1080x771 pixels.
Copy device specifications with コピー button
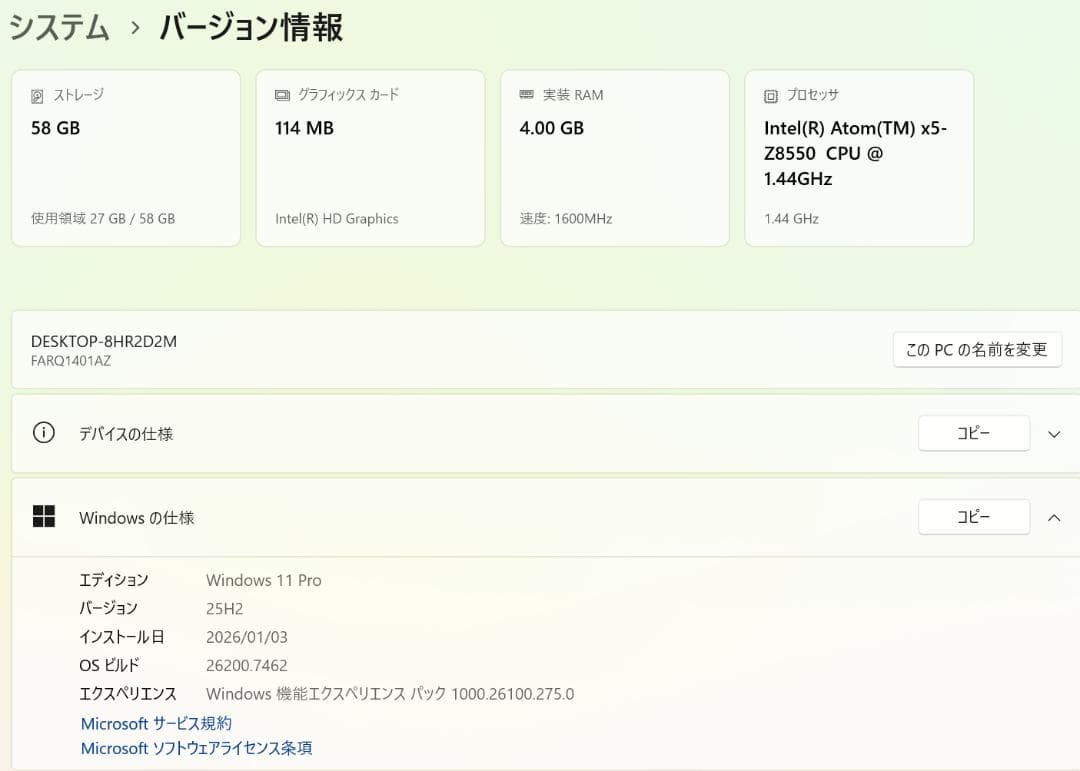[x=973, y=433]
